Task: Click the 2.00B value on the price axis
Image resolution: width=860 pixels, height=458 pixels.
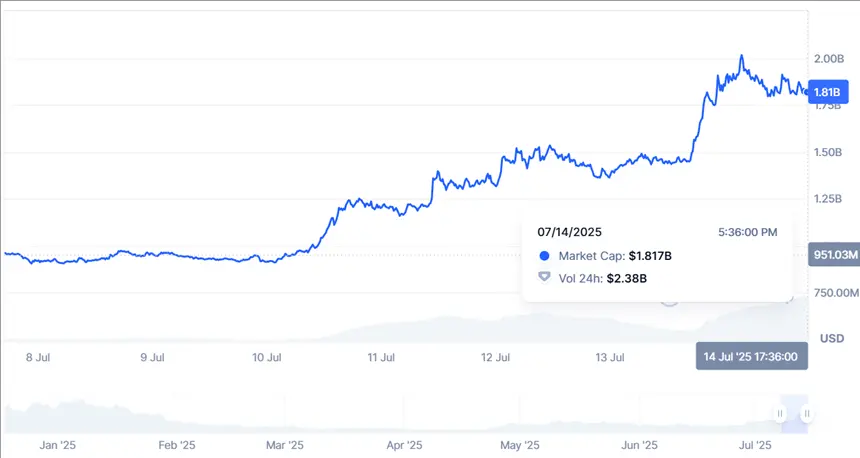Action: 830,59
